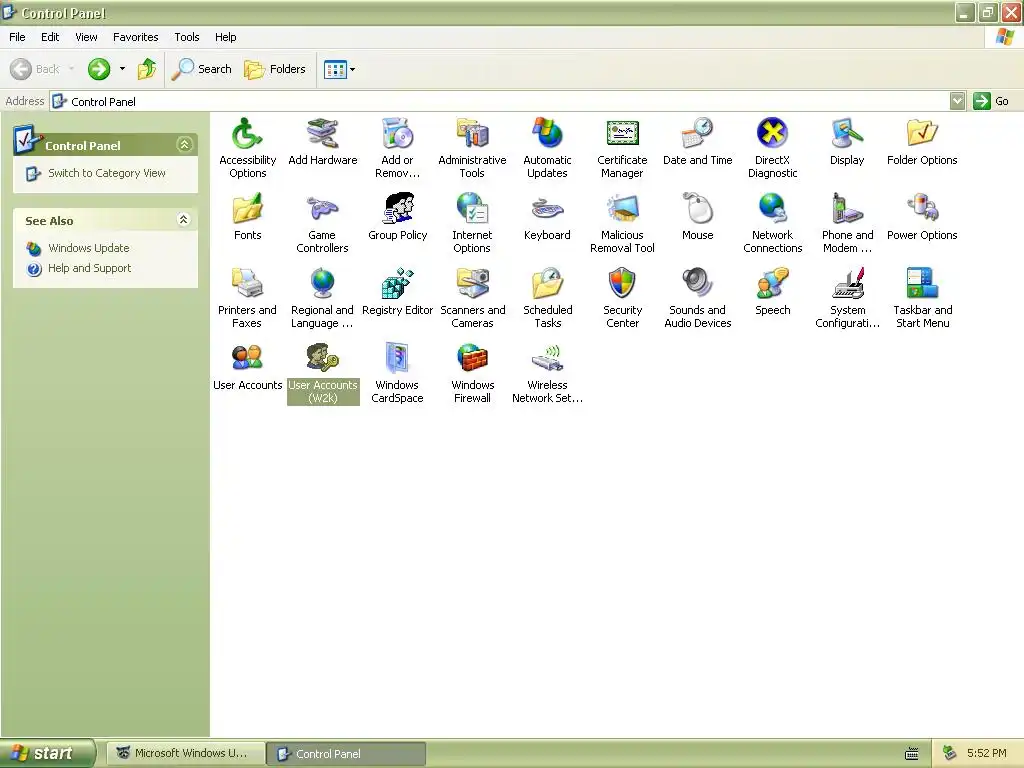Select System Configuration icon

click(847, 284)
